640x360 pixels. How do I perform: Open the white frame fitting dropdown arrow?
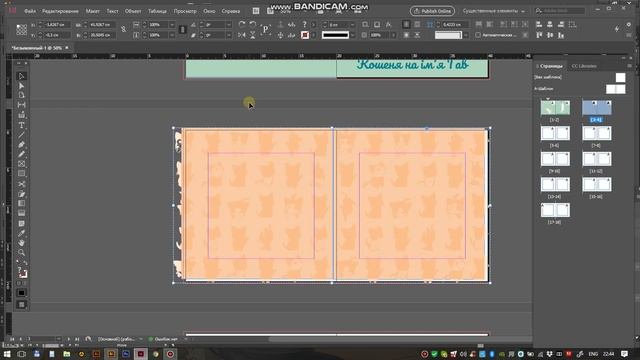(x=466, y=36)
